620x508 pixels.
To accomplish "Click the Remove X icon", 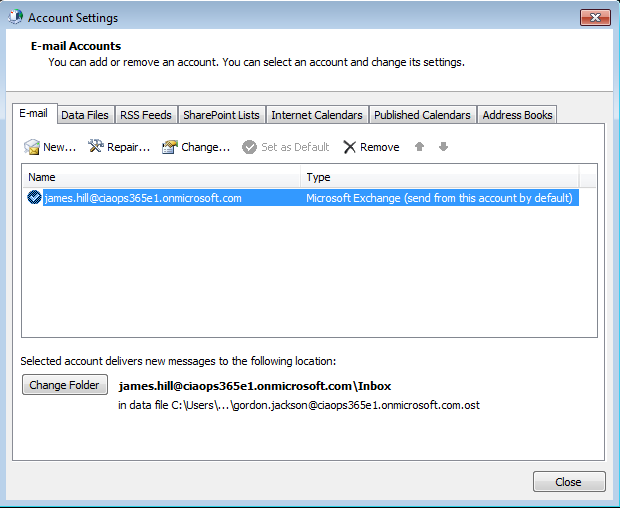I will (350, 147).
